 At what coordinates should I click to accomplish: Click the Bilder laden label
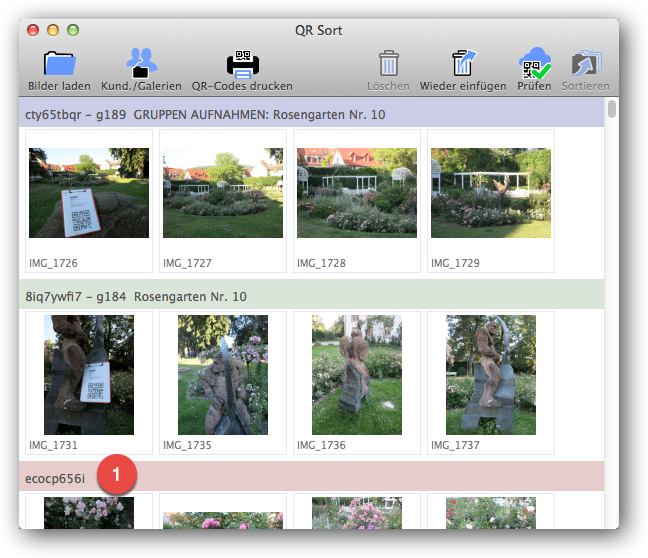tap(59, 86)
